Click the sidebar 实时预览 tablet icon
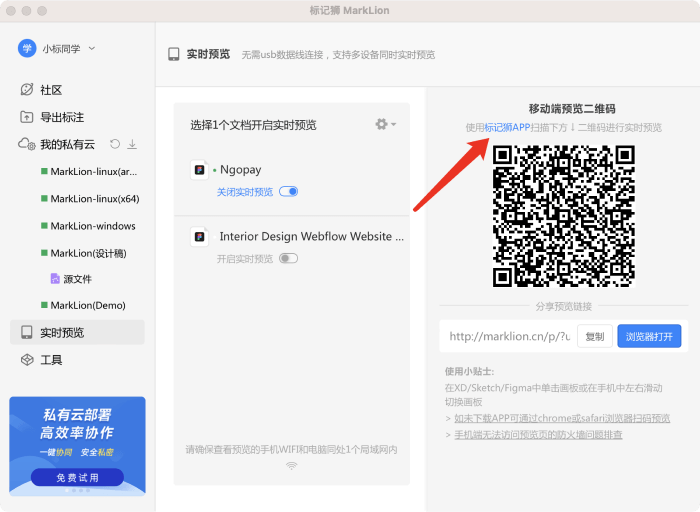 coord(27,333)
